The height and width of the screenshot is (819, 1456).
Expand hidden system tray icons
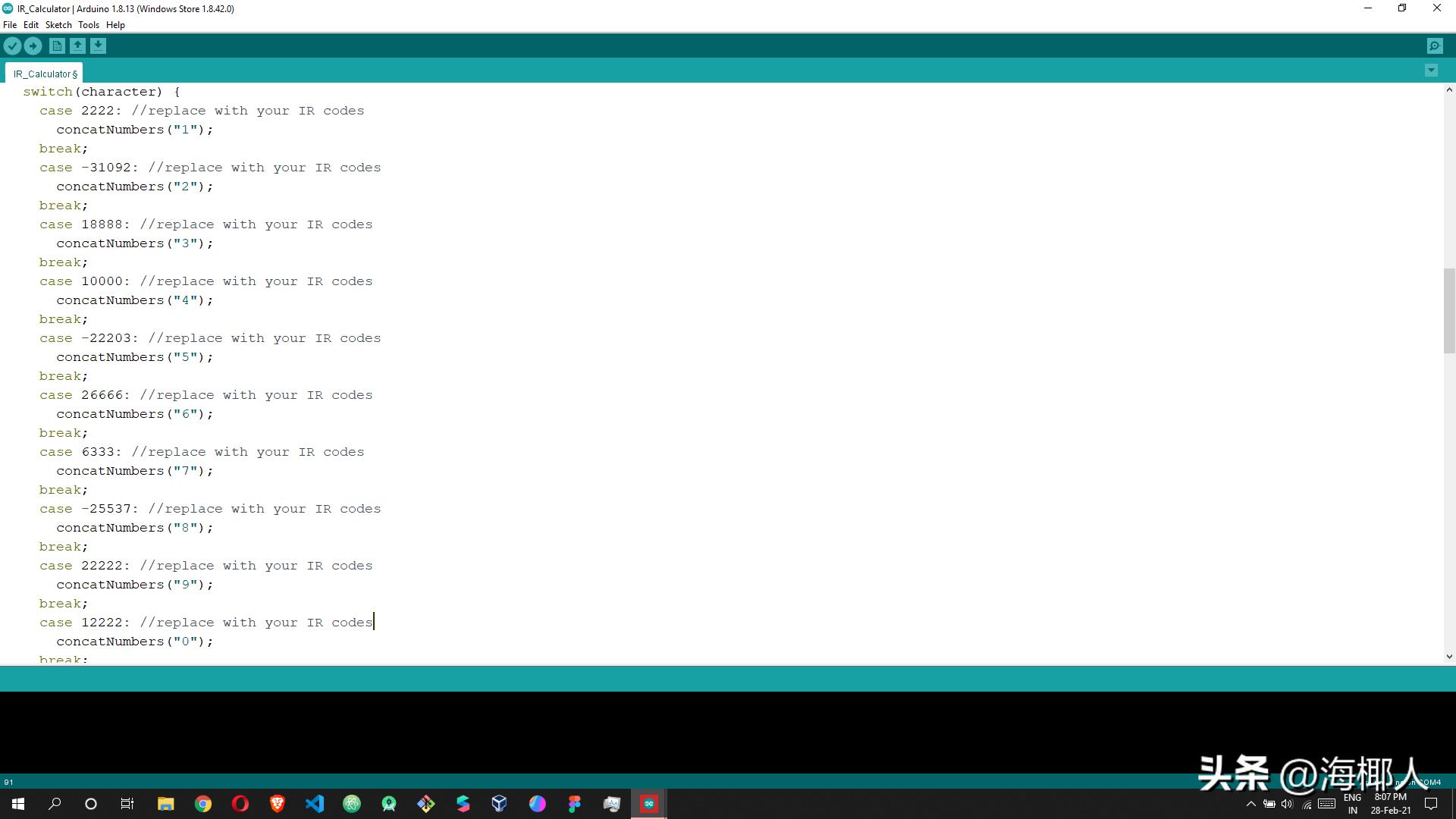[1251, 804]
